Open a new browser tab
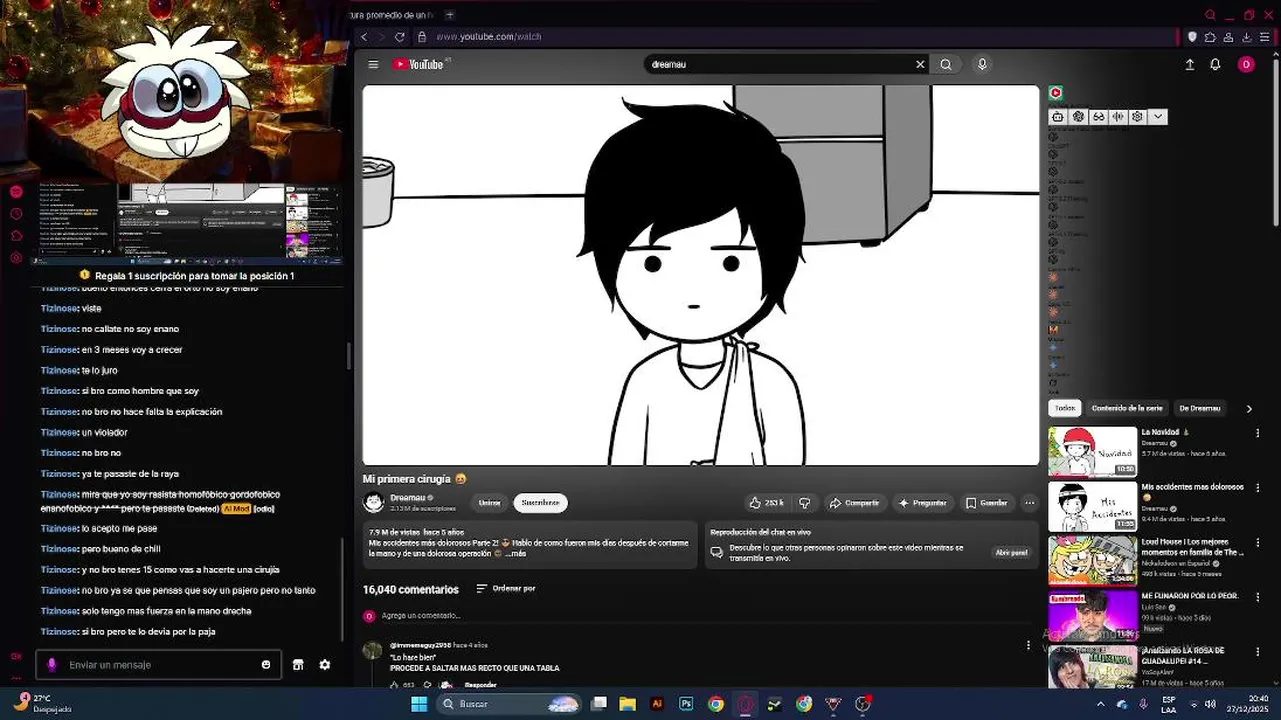The image size is (1281, 720). pyautogui.click(x=450, y=15)
